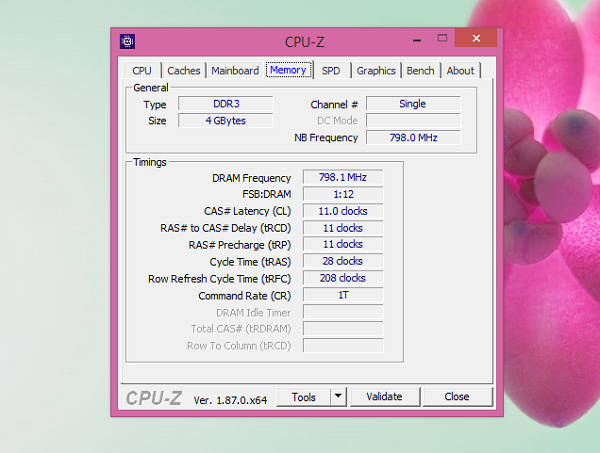Expand the Tools dropdown arrow

[338, 397]
